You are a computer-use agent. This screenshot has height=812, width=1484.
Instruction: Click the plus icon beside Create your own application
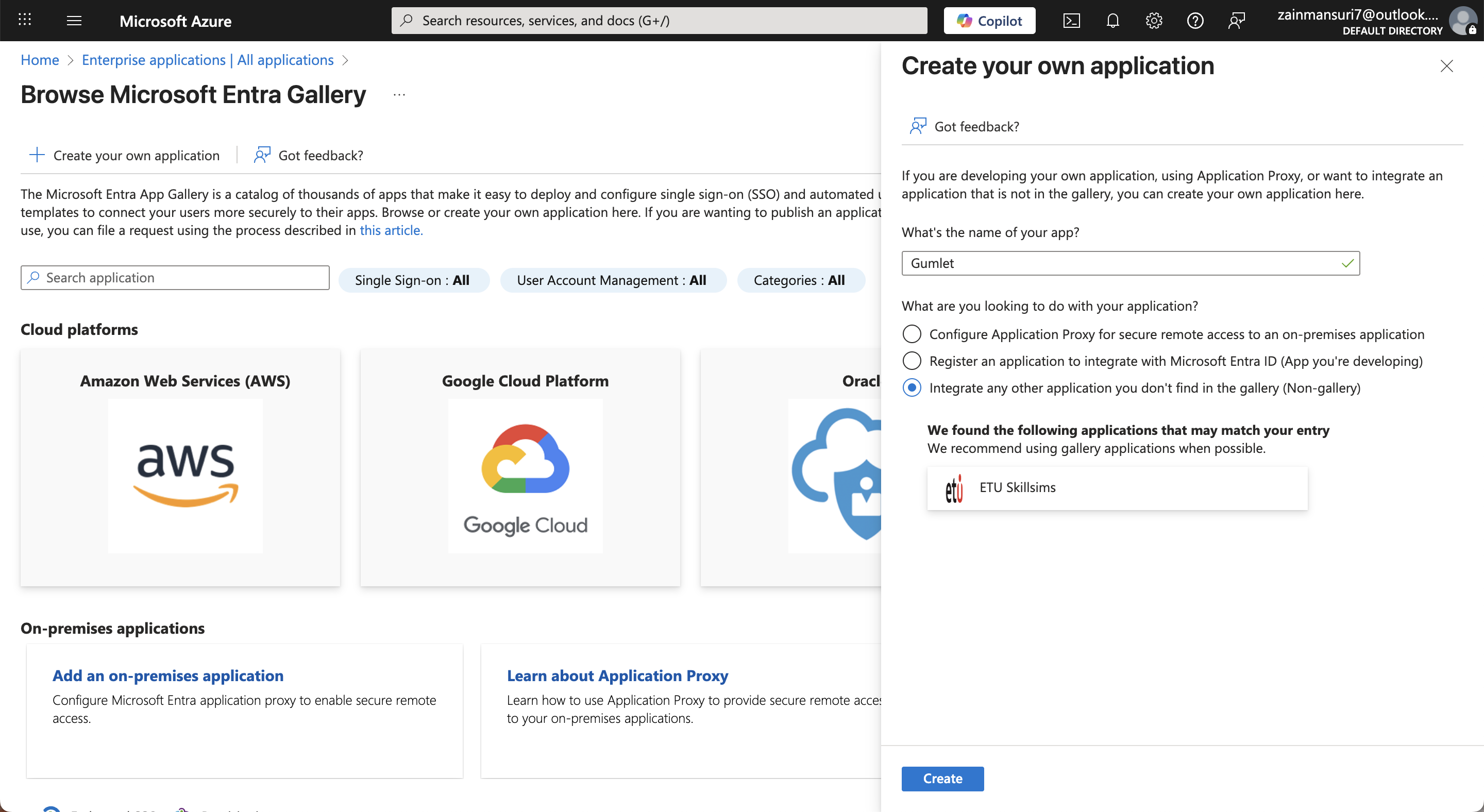(37, 155)
